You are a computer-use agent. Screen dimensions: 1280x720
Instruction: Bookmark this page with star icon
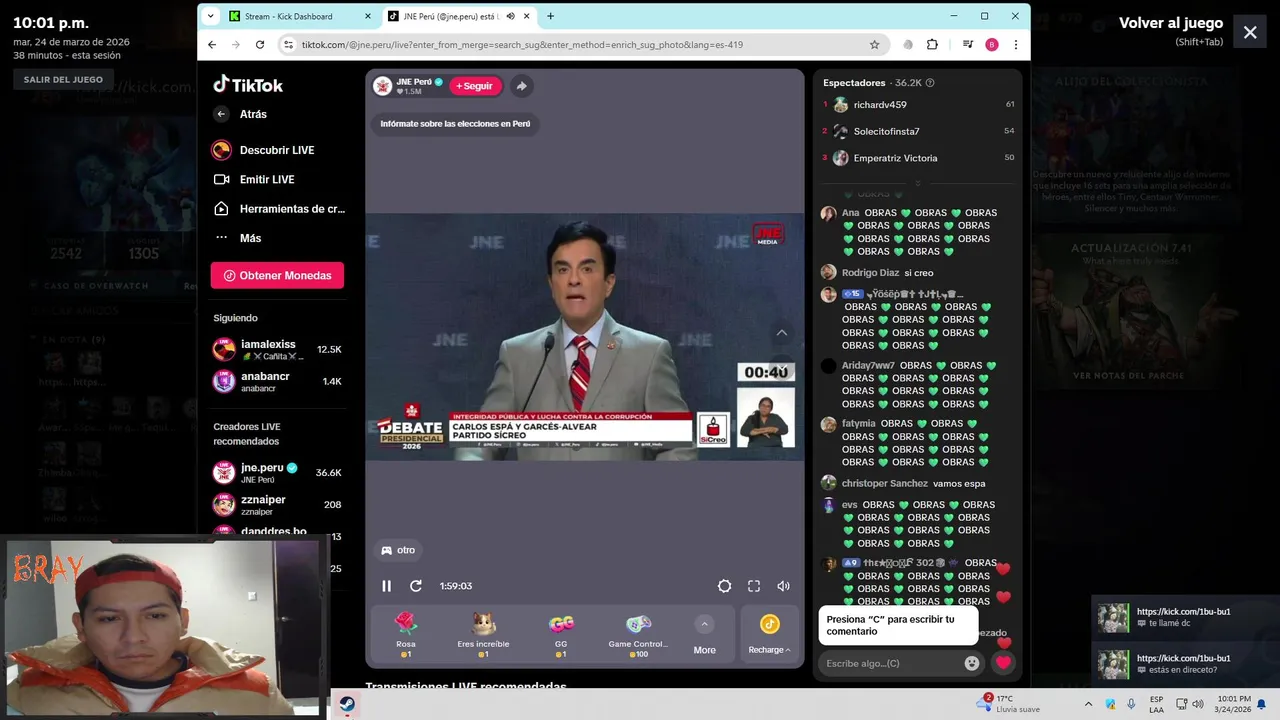[x=874, y=45]
